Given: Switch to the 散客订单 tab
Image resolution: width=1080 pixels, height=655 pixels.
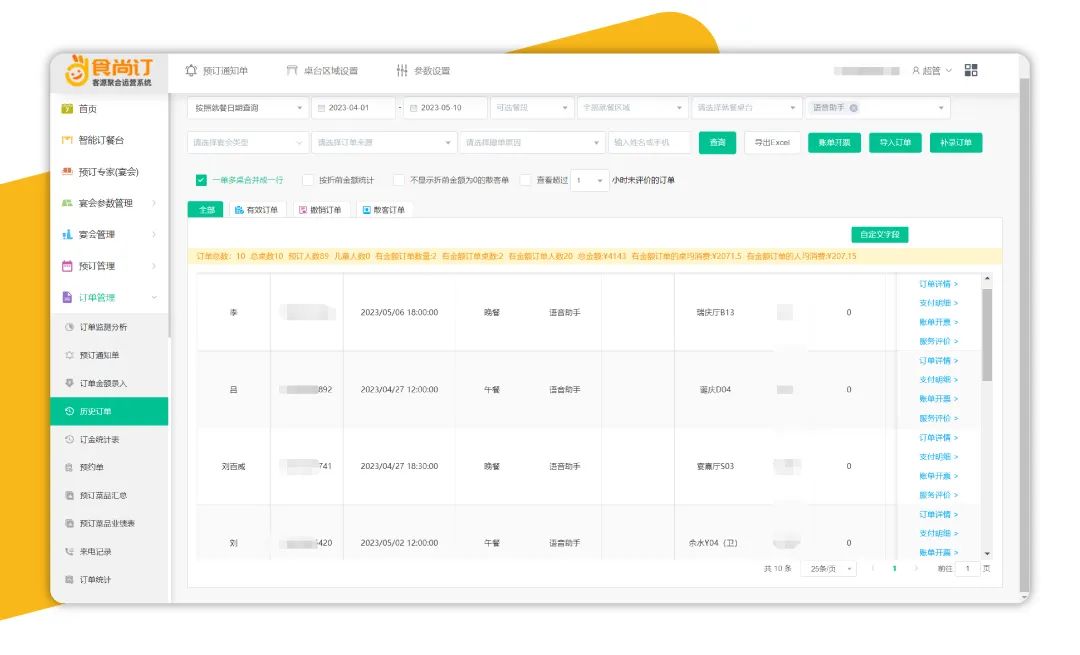Looking at the screenshot, I should (384, 209).
